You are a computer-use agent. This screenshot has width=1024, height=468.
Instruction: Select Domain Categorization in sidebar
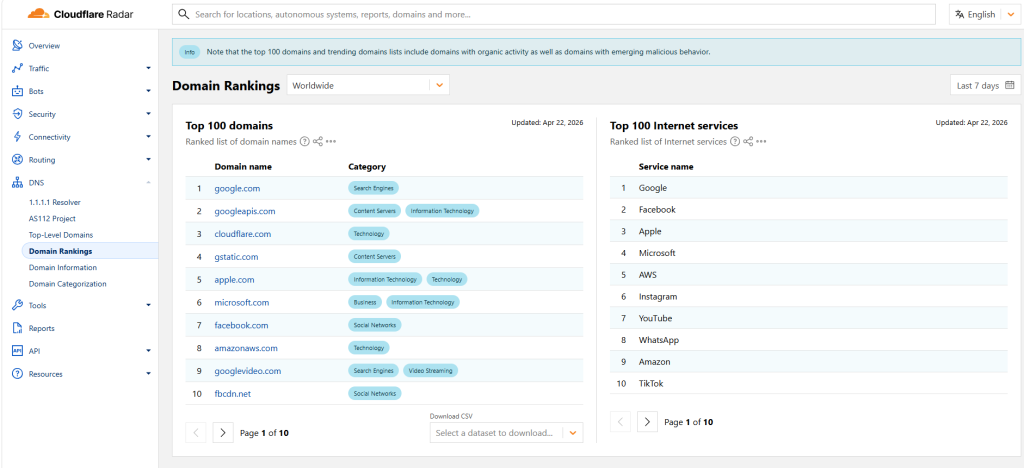pos(67,284)
